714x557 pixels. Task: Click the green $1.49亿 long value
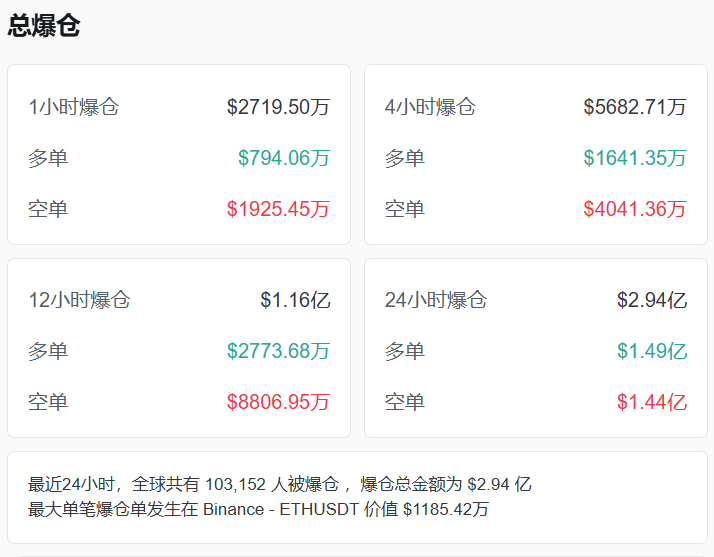pos(652,351)
